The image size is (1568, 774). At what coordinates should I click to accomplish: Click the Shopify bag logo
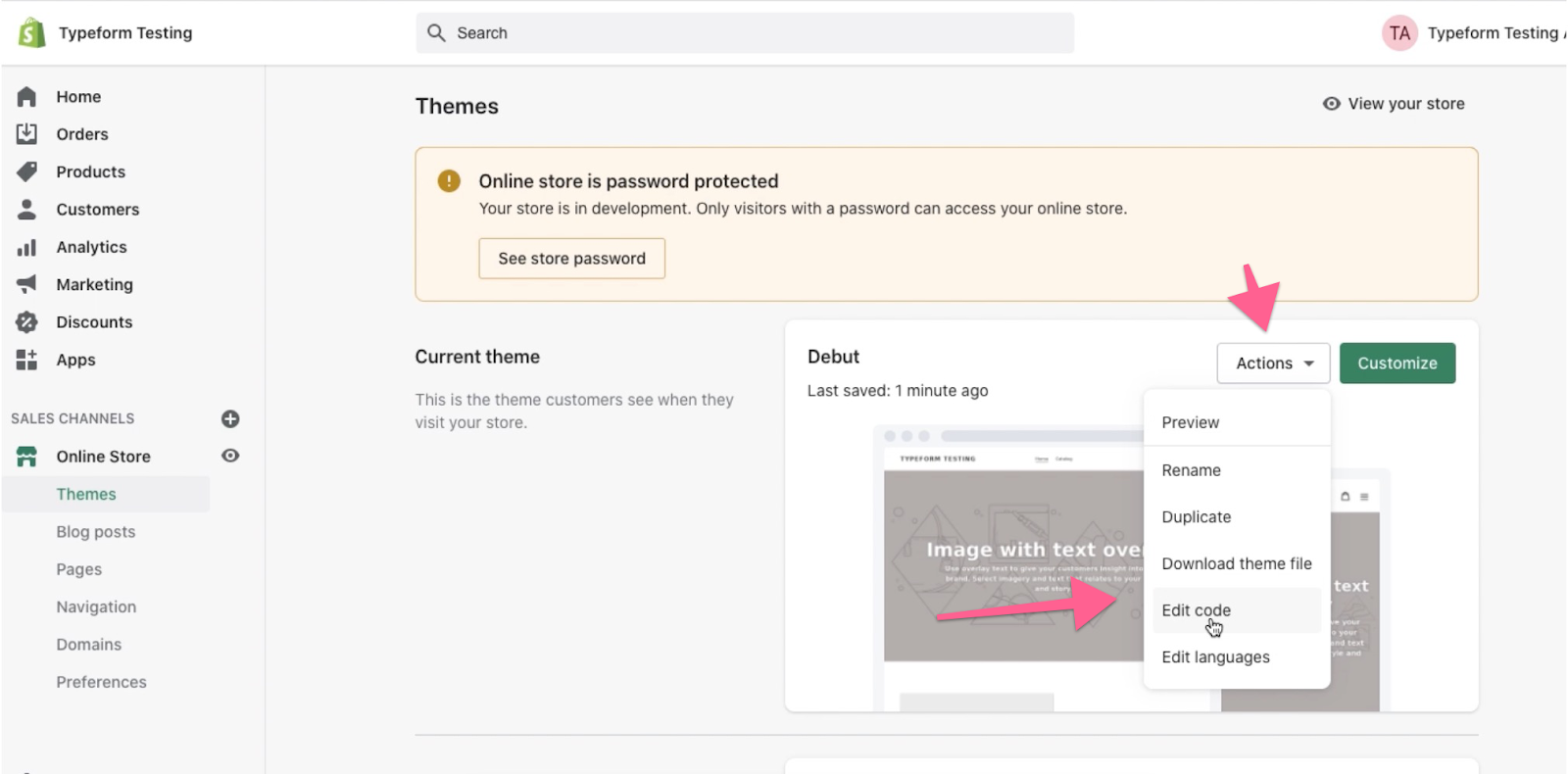31,33
